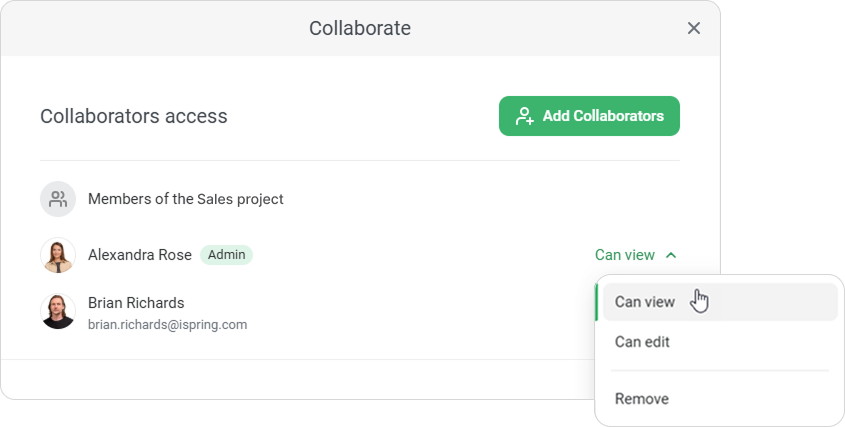Screen dimensions: 845x427
Task: Collapse the permission chevron next to Can view
Action: [x=671, y=255]
